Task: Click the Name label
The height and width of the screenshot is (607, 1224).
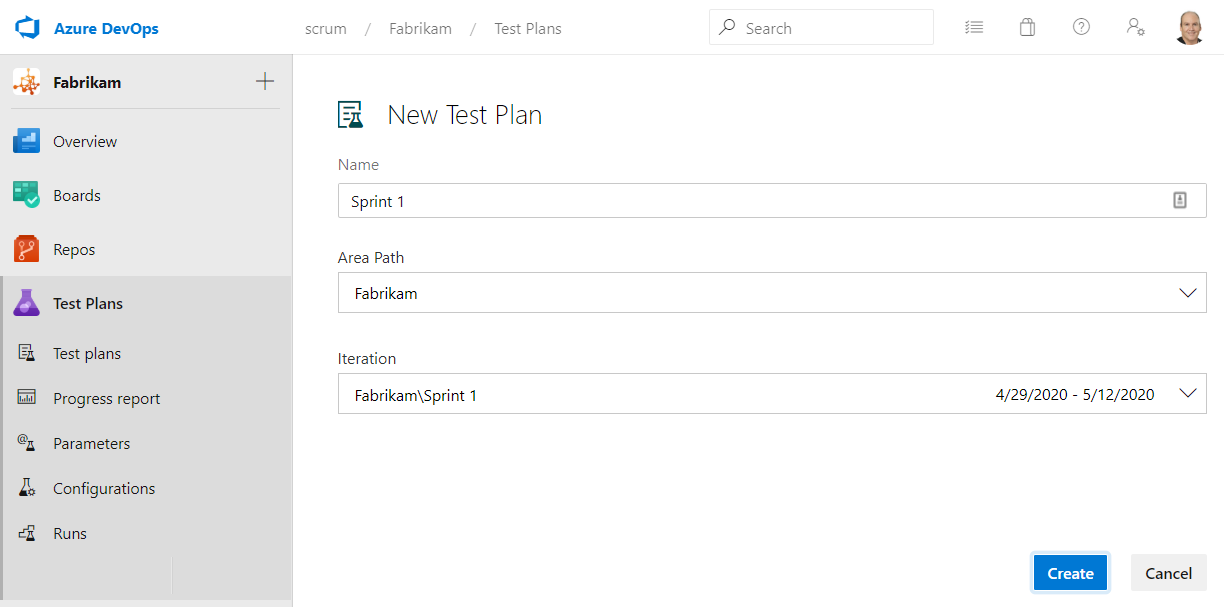Action: [358, 164]
